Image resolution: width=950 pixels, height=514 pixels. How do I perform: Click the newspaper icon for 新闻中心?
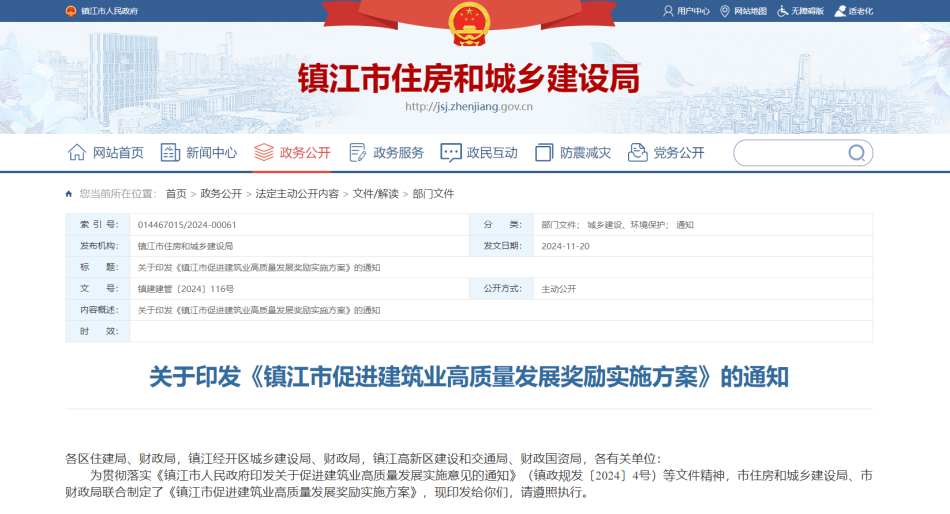(170, 152)
